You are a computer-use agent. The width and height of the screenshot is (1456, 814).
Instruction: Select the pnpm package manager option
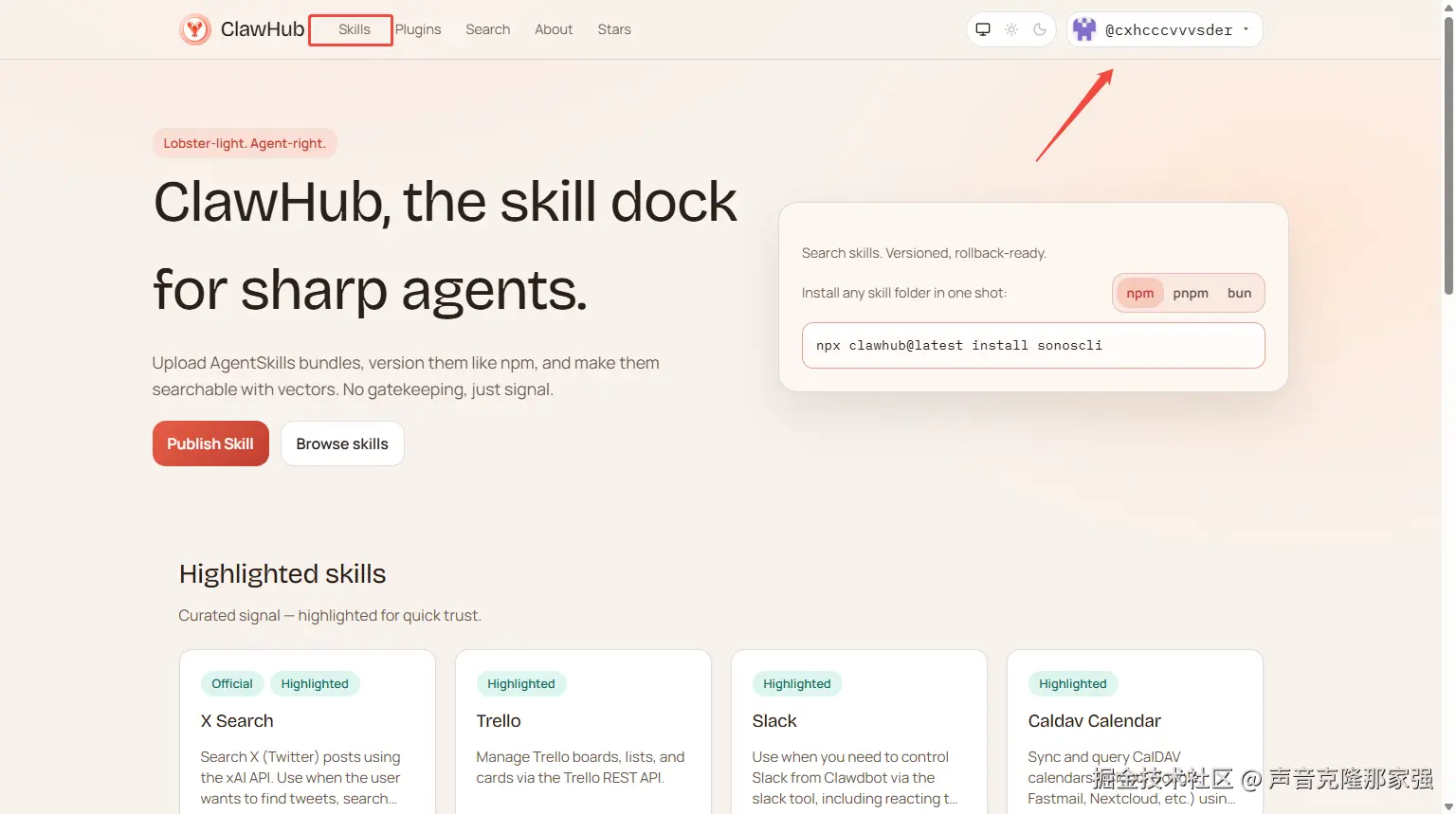point(1191,293)
